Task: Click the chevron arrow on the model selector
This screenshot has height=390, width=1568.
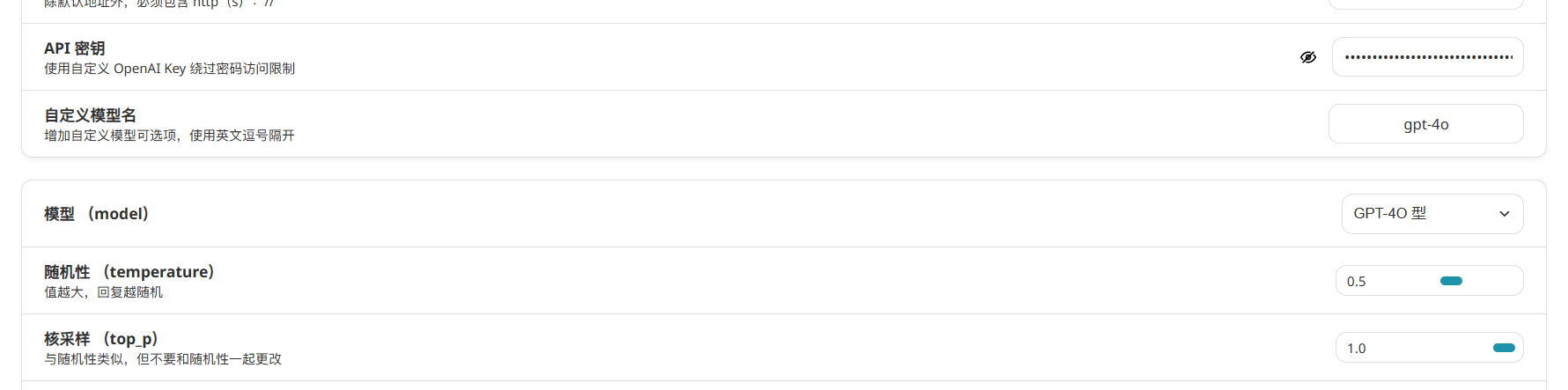Action: [1505, 214]
